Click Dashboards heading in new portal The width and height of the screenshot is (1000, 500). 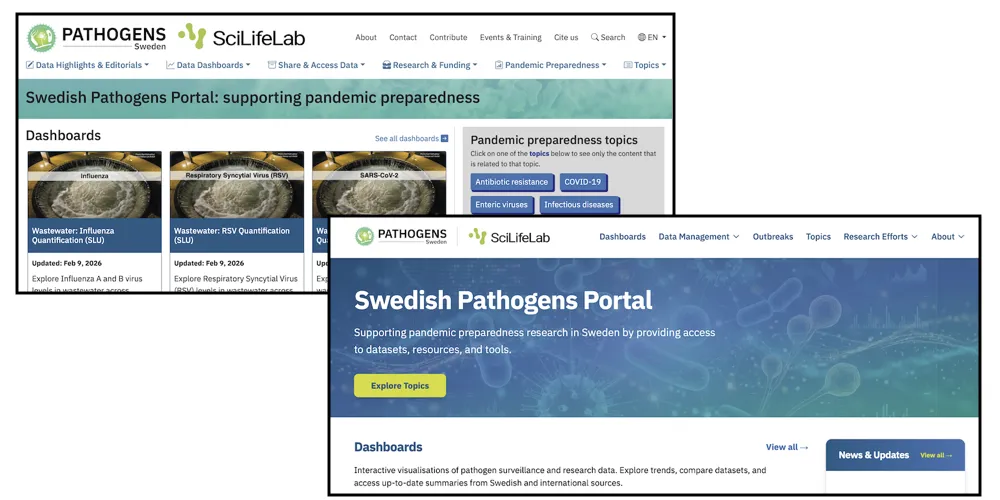[x=388, y=447]
